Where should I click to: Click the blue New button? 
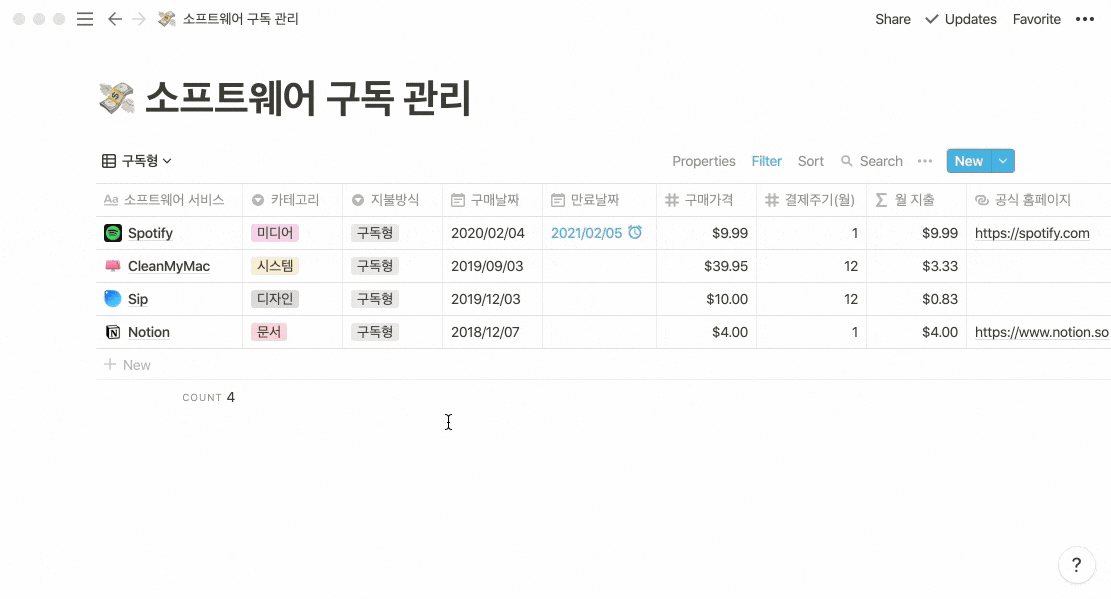pos(969,161)
